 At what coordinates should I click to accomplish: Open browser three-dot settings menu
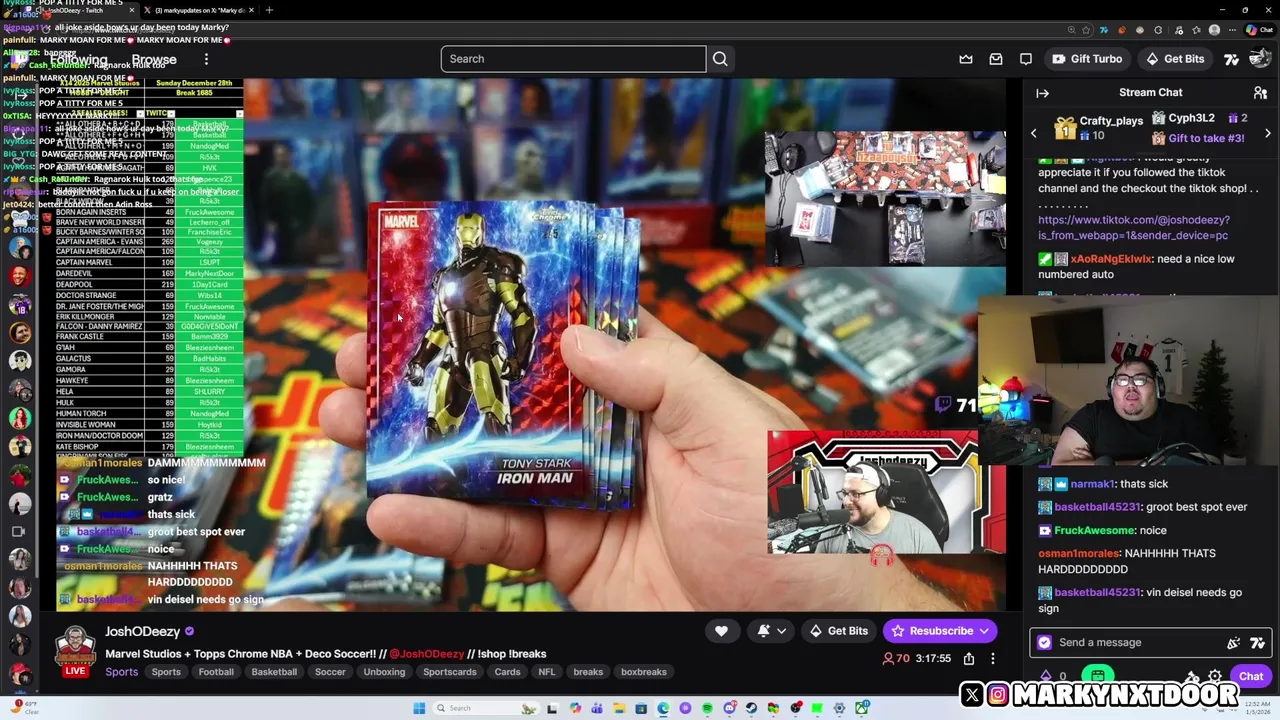pyautogui.click(x=1234, y=30)
